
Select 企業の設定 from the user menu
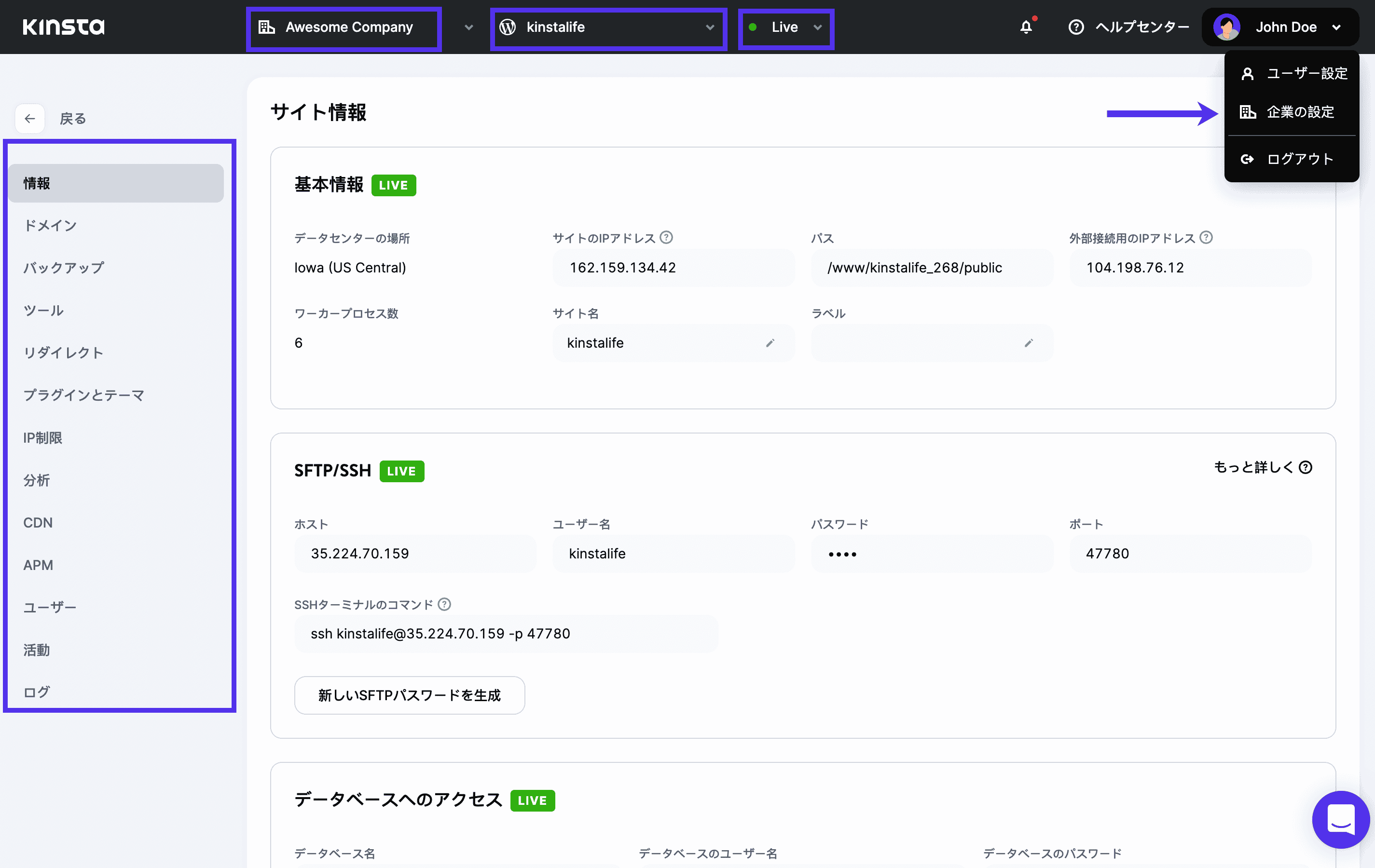[x=1301, y=112]
